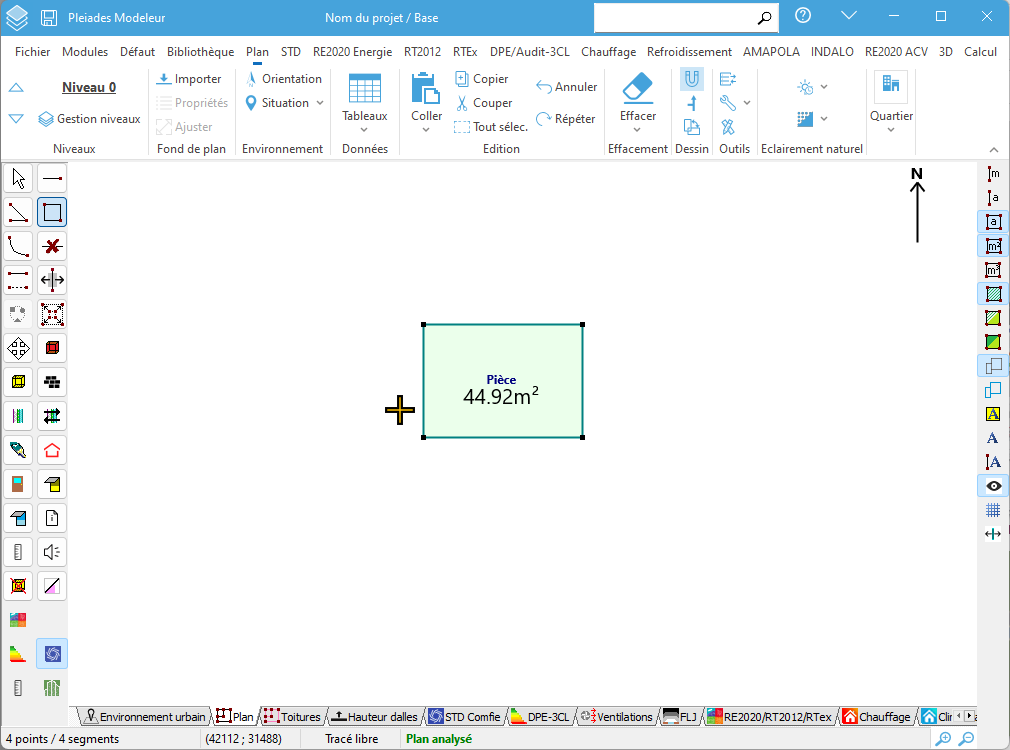Select the blue ventilation swirl icon
This screenshot has width=1010, height=750.
coord(52,654)
